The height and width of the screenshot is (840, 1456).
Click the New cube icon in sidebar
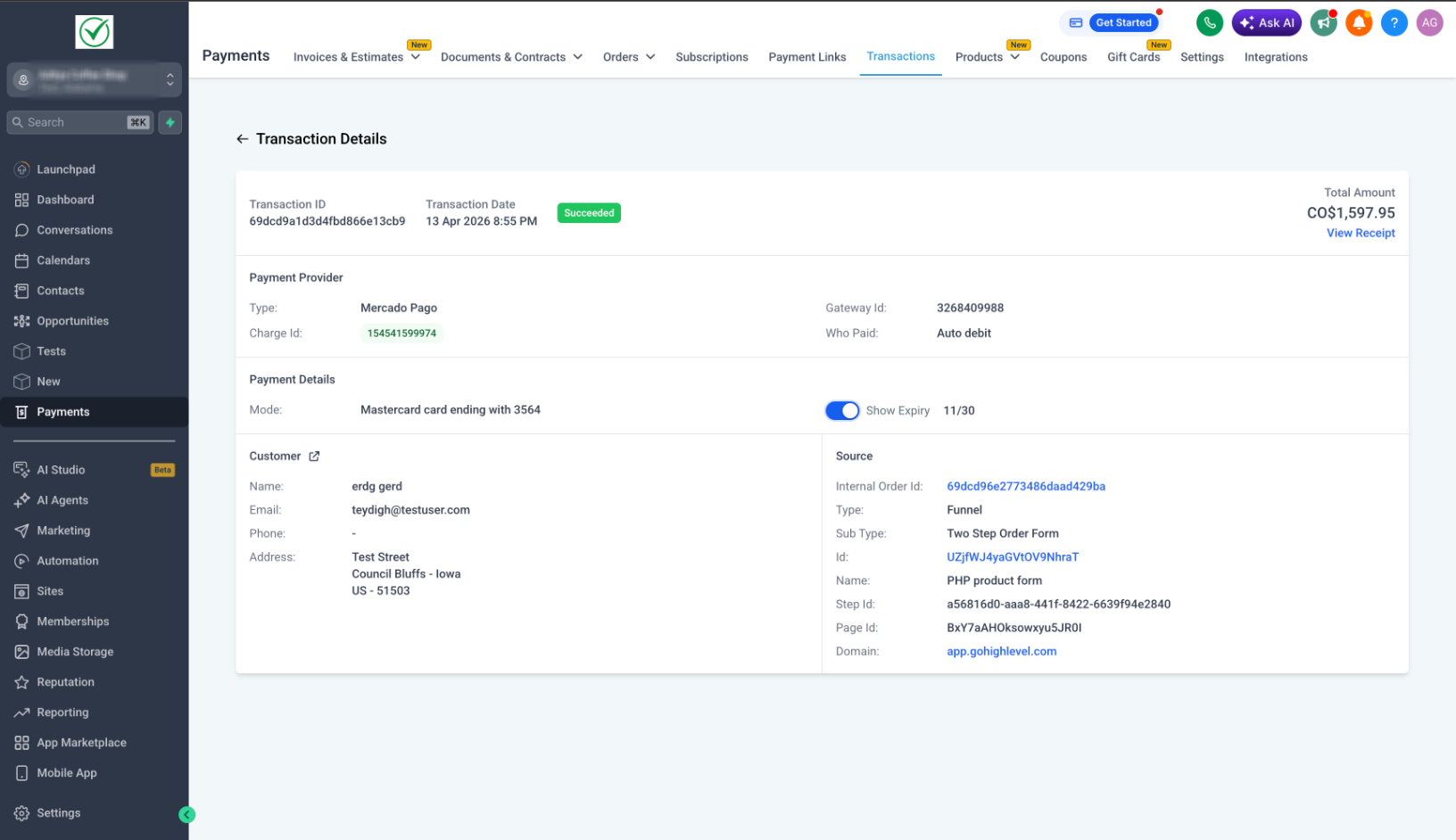[x=22, y=382]
